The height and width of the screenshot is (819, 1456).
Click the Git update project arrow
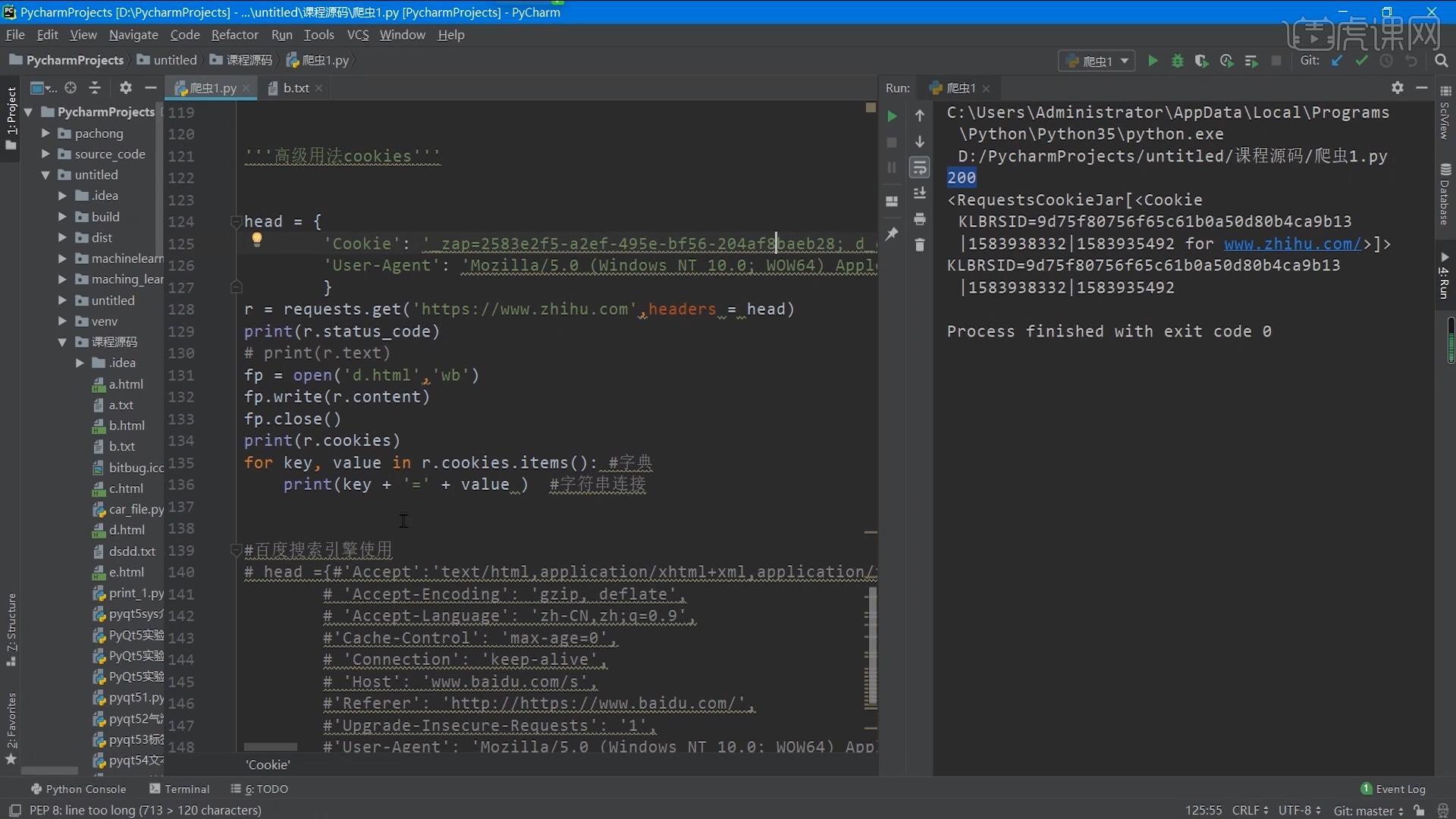pyautogui.click(x=1337, y=61)
